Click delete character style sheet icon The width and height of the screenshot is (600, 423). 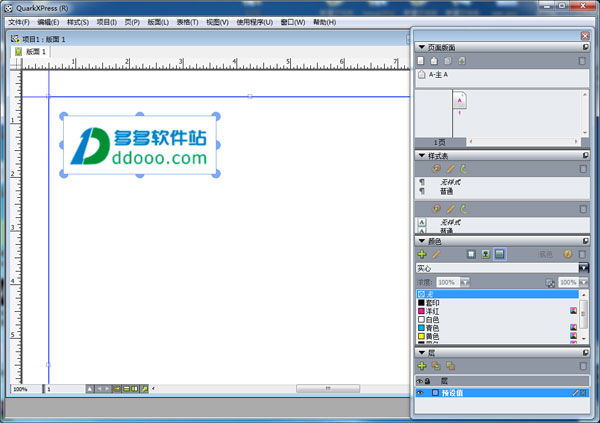pos(583,209)
